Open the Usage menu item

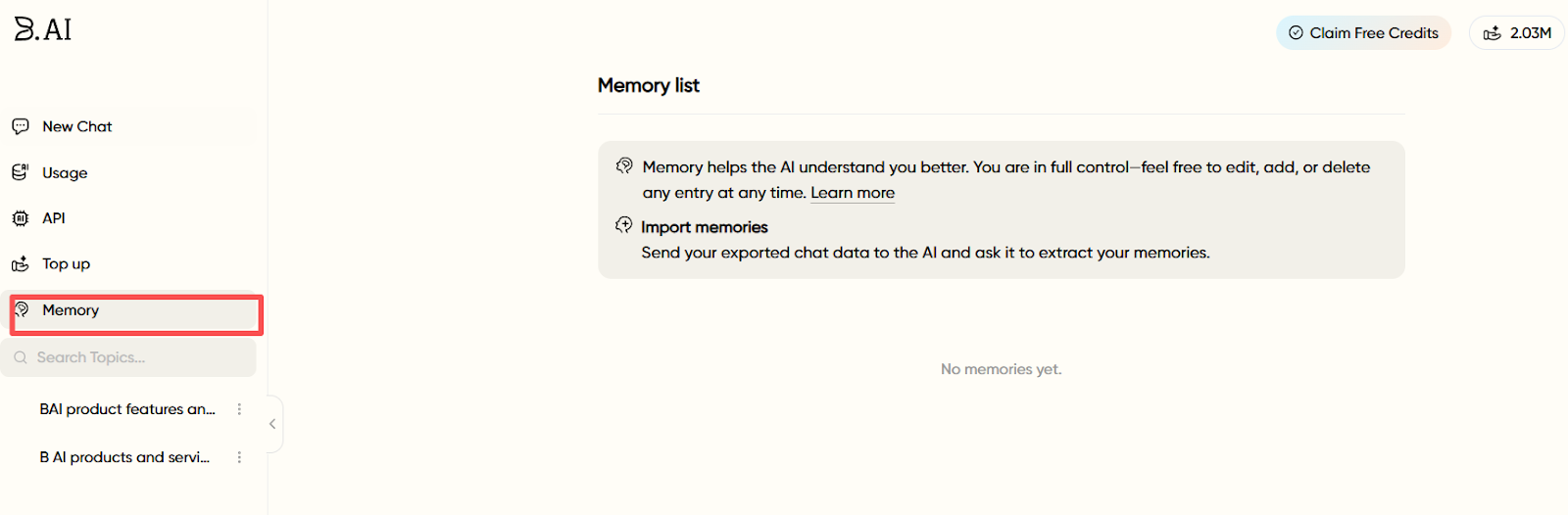click(65, 173)
